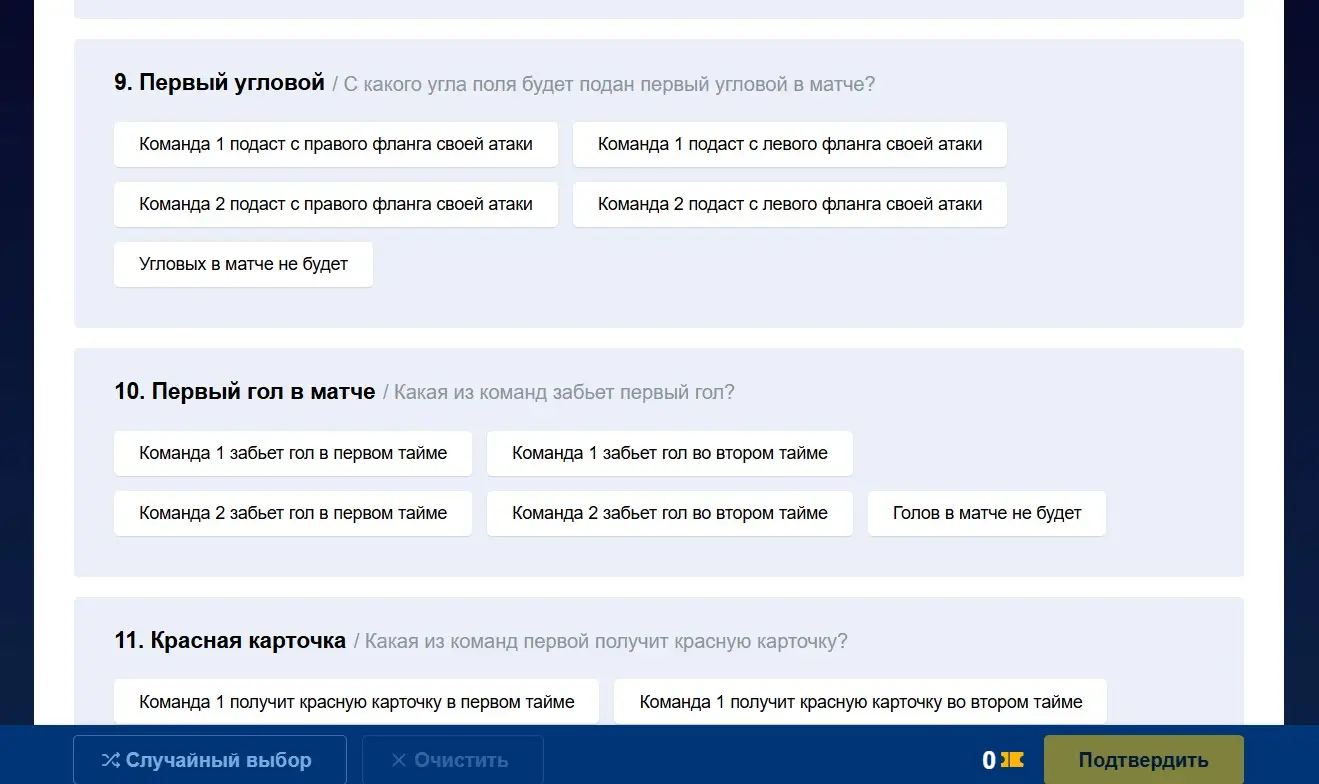Click the '11. Красная карточка' heading
1319x784 pixels.
(230, 640)
